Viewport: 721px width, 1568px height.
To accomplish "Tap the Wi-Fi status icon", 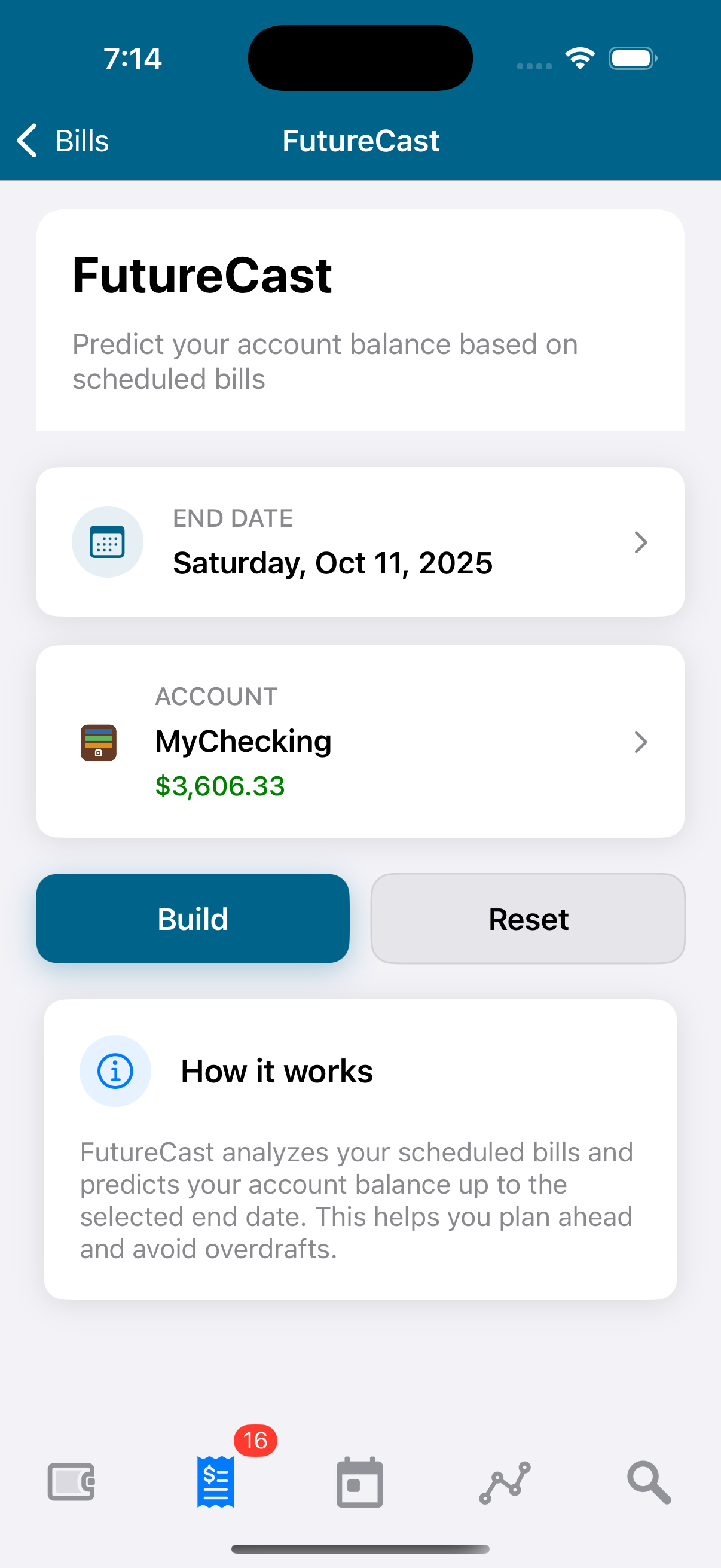I will 580,59.
